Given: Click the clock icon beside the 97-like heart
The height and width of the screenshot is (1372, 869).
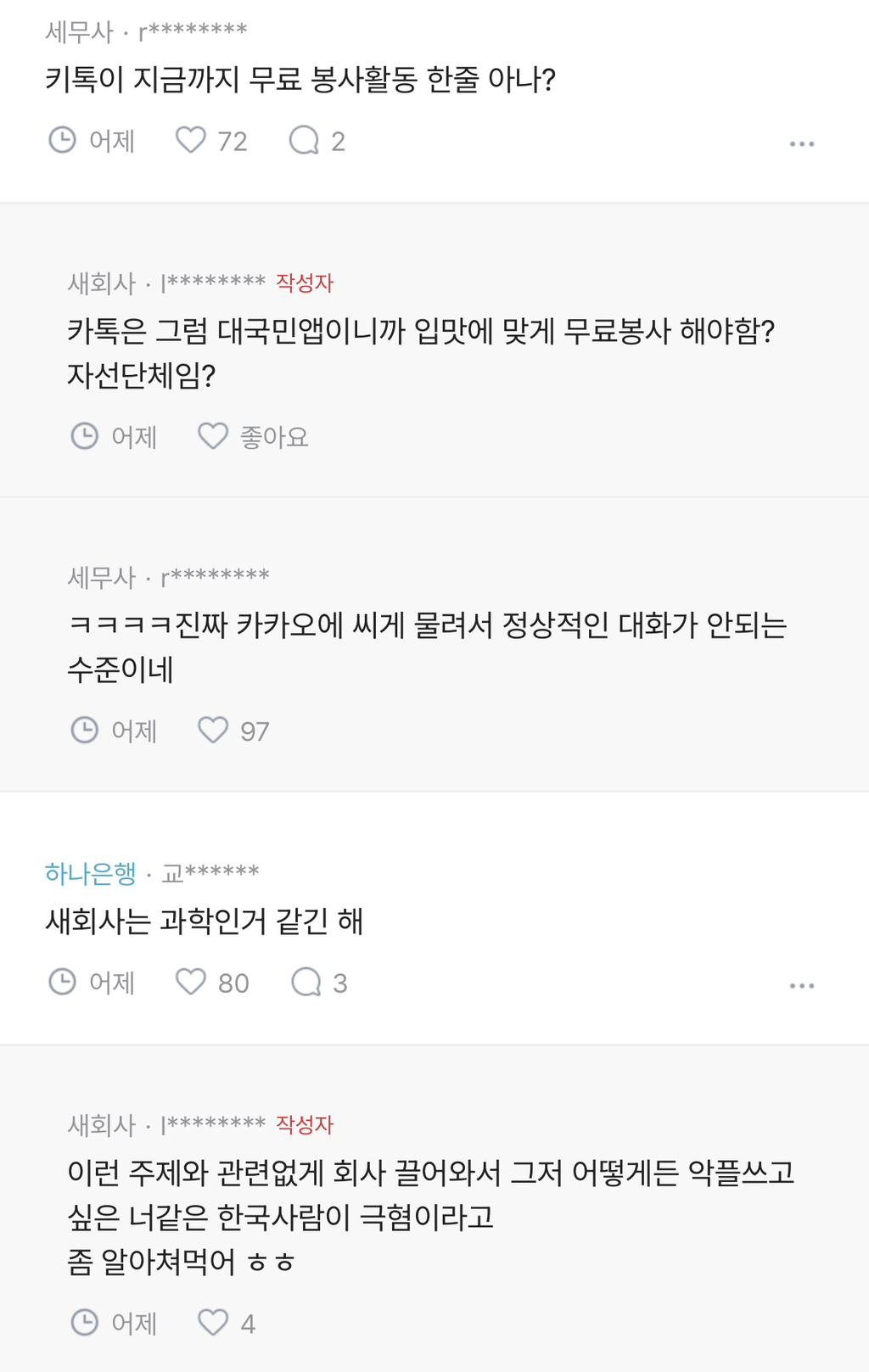Looking at the screenshot, I should pos(84,730).
